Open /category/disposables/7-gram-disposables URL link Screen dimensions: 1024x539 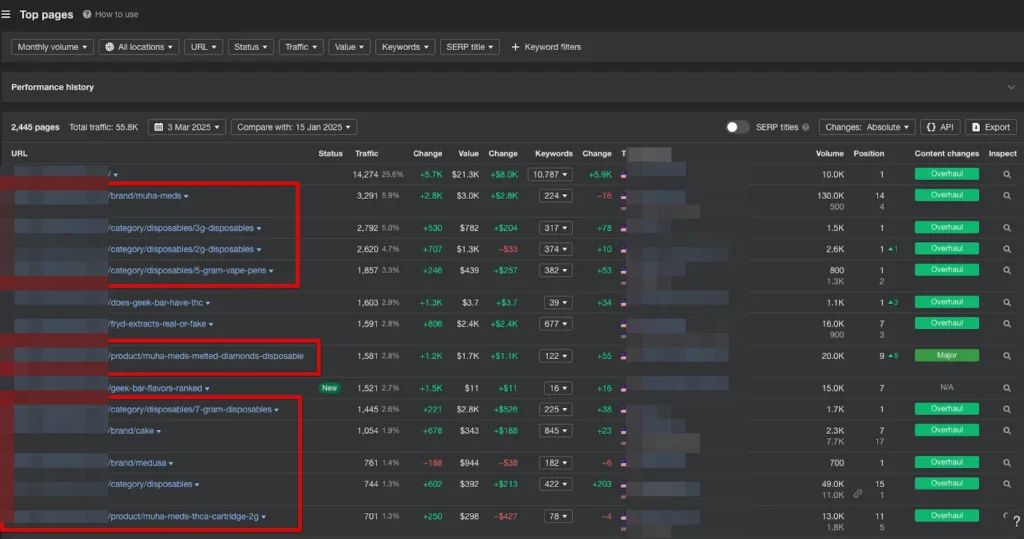190,410
